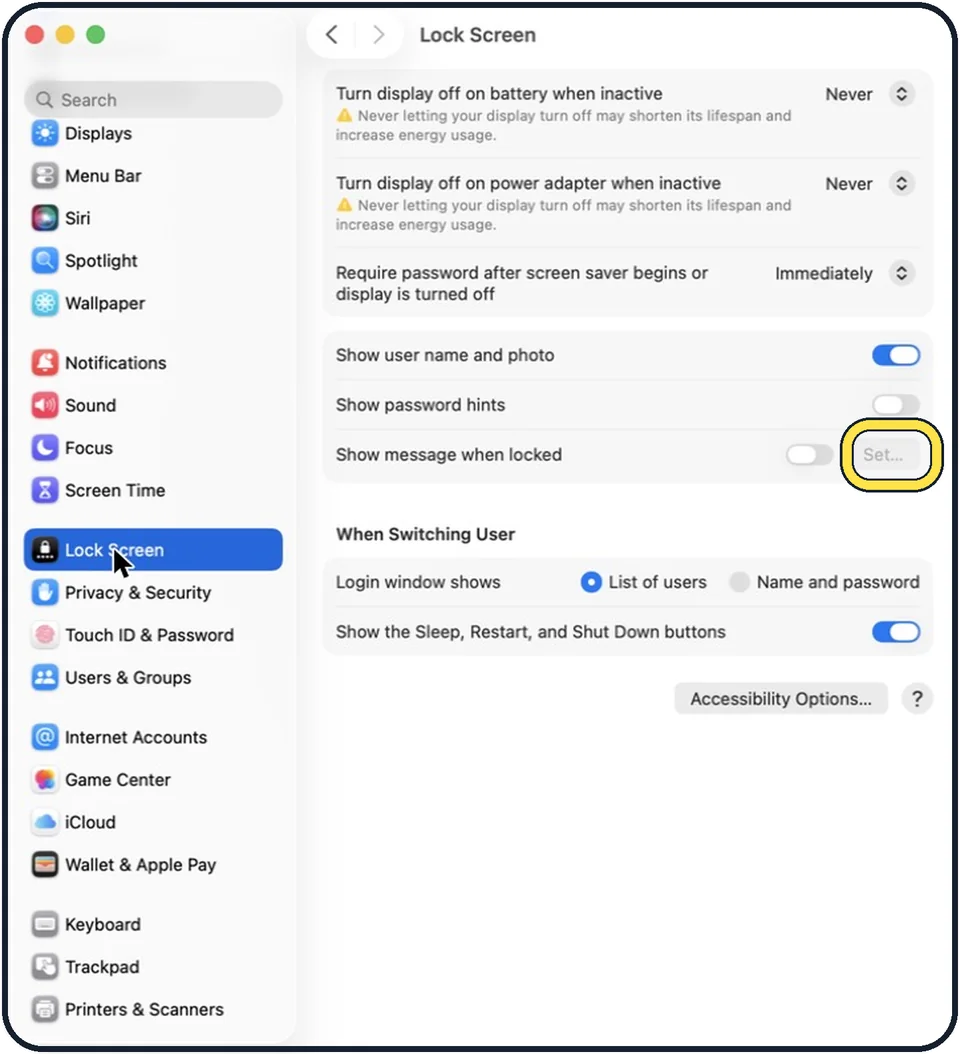
Task: Click the Keyboard sidebar icon
Action: coord(45,924)
